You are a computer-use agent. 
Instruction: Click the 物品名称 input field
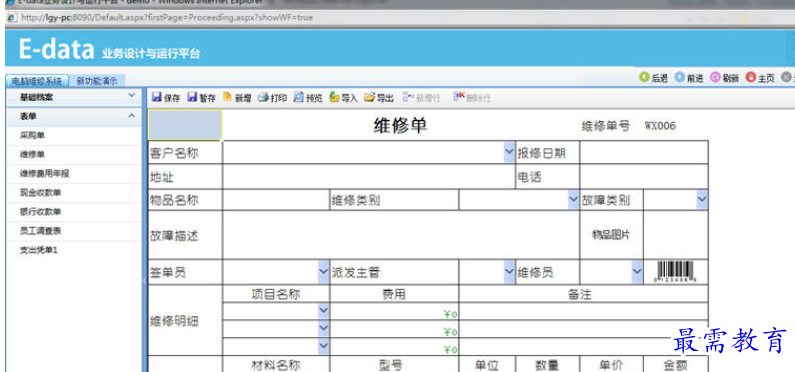tap(276, 200)
